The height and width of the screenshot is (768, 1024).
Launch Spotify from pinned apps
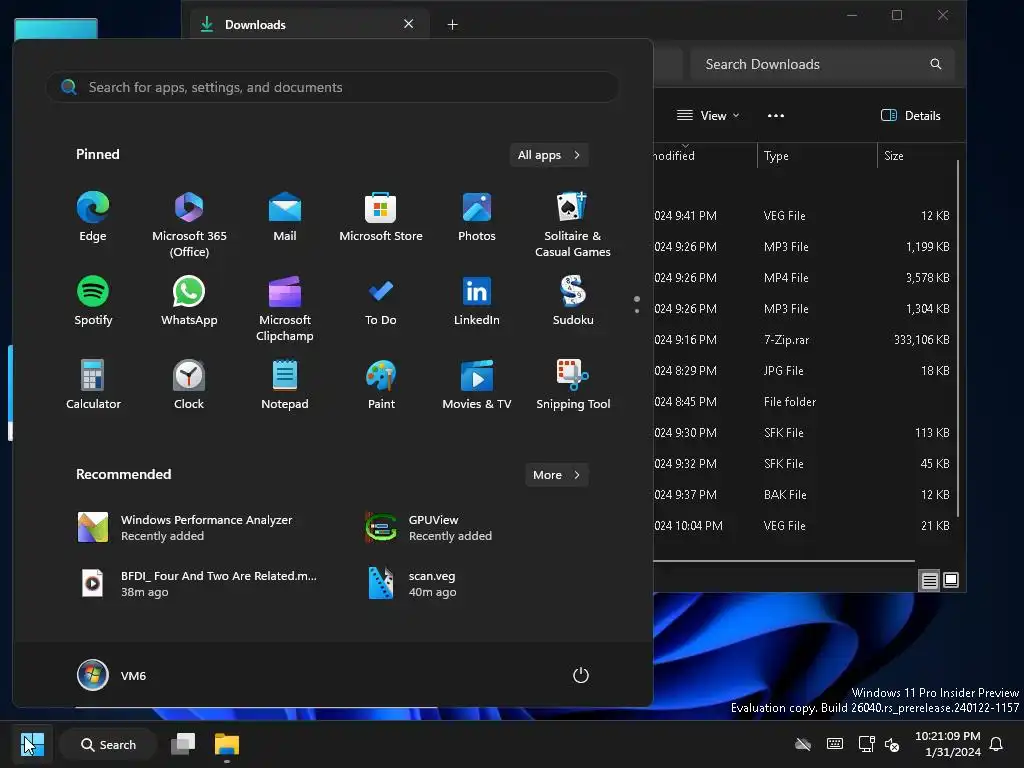tap(93, 301)
